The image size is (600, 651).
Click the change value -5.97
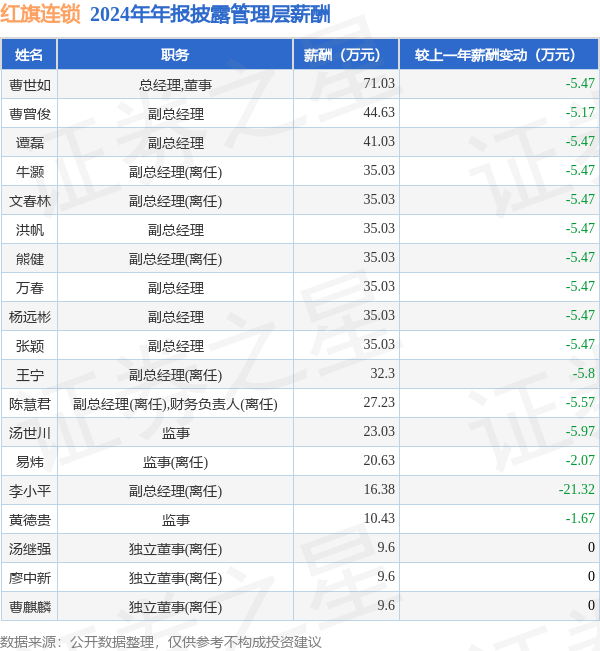(580, 431)
